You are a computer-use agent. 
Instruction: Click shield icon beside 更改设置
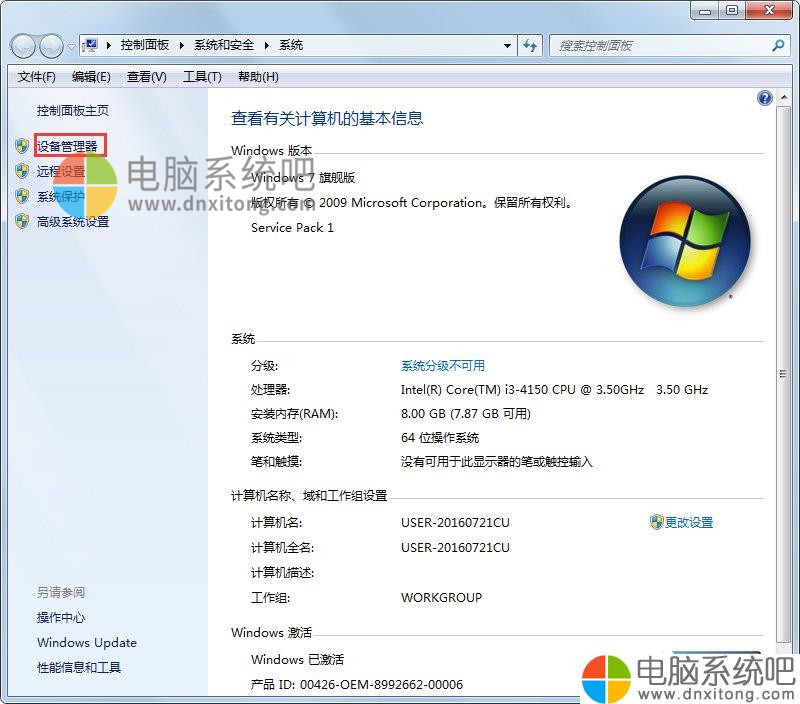(656, 522)
